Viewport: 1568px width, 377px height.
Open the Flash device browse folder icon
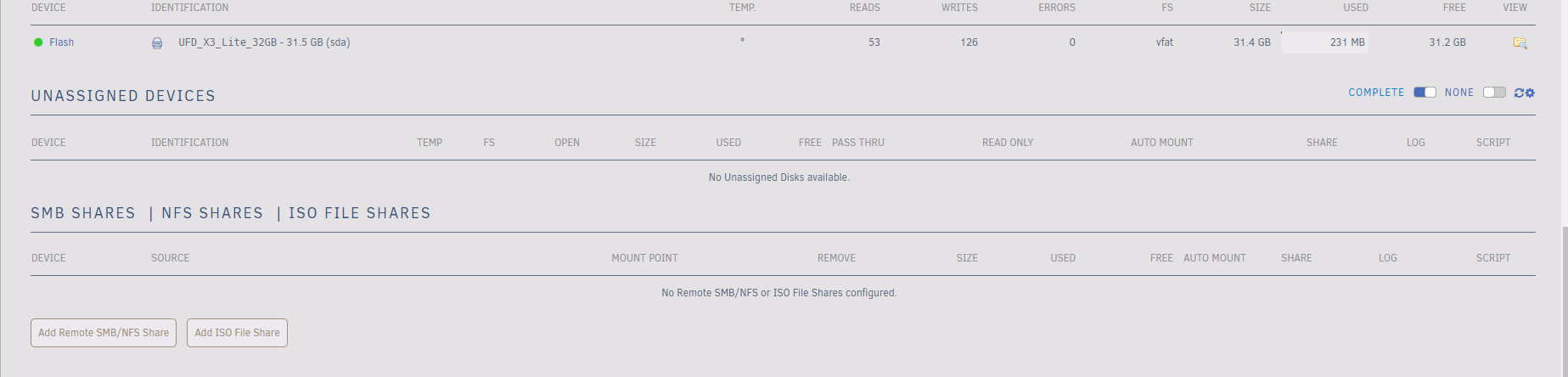click(1520, 42)
